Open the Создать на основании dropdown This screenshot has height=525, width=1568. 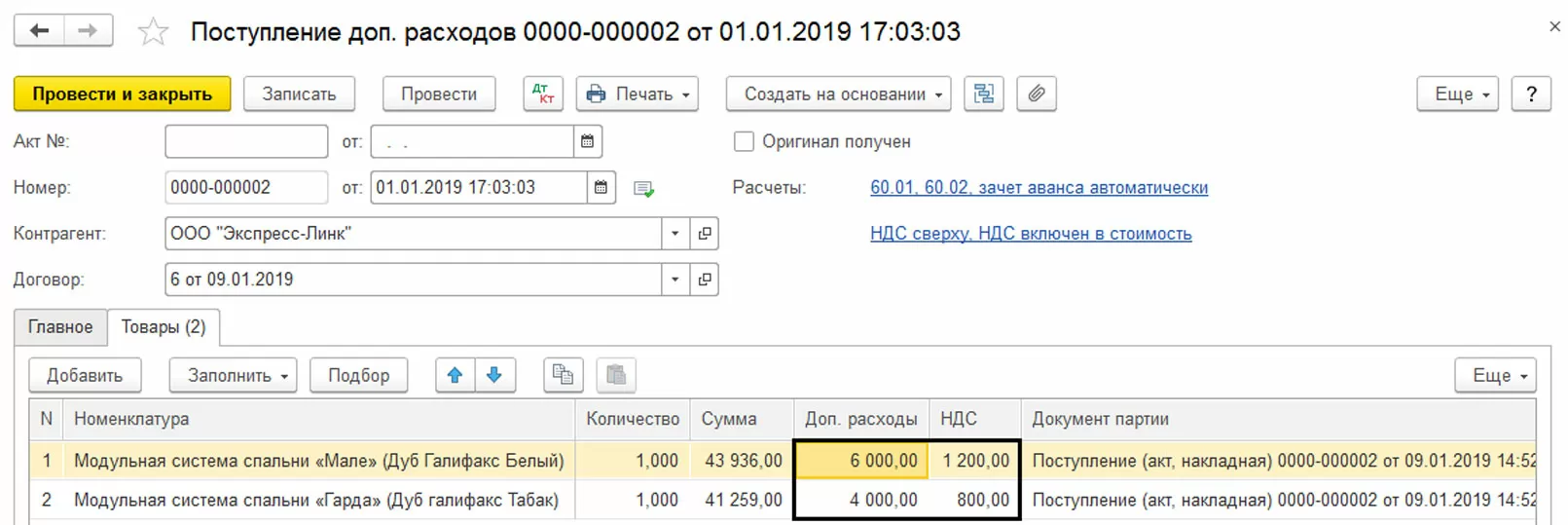838,94
